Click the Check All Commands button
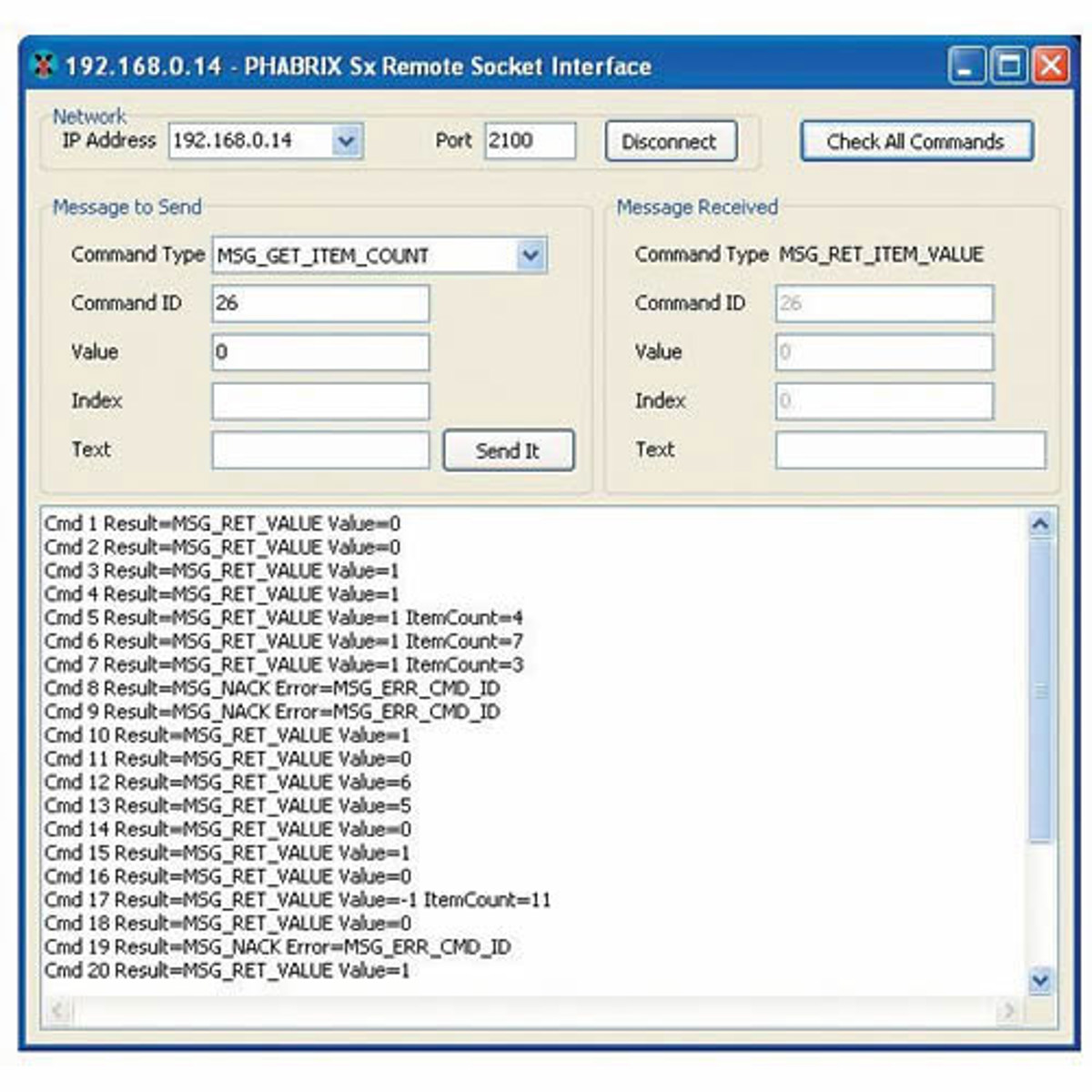The width and height of the screenshot is (1092, 1092). 916,141
